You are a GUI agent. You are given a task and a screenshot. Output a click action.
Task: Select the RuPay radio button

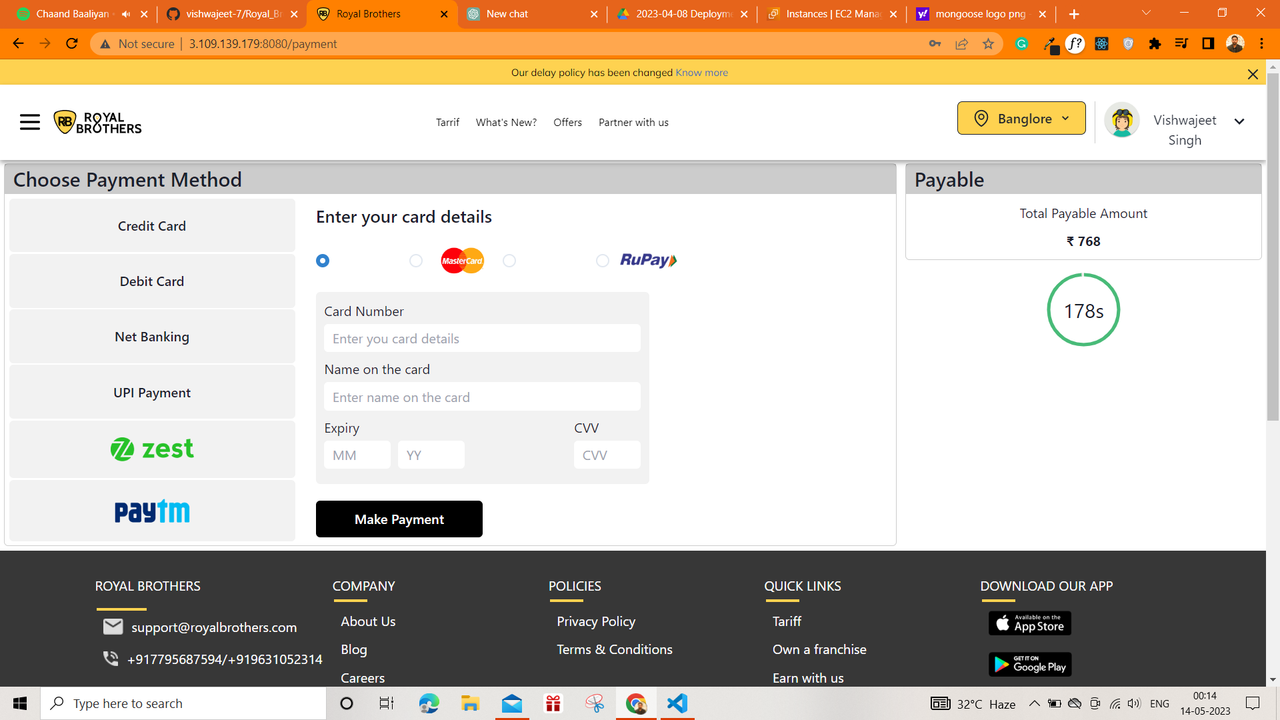coord(602,260)
